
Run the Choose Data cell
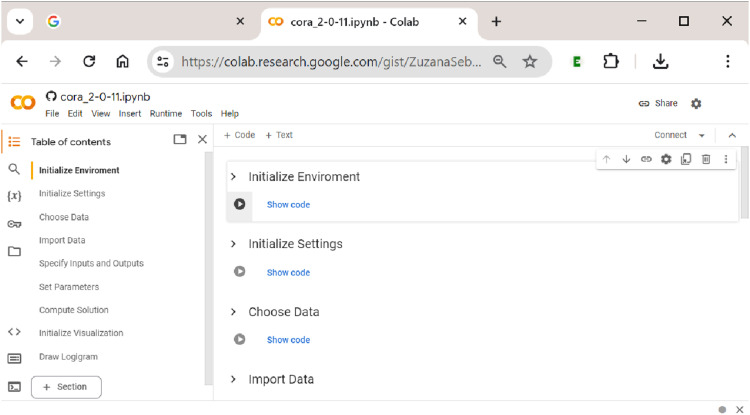[x=240, y=339]
